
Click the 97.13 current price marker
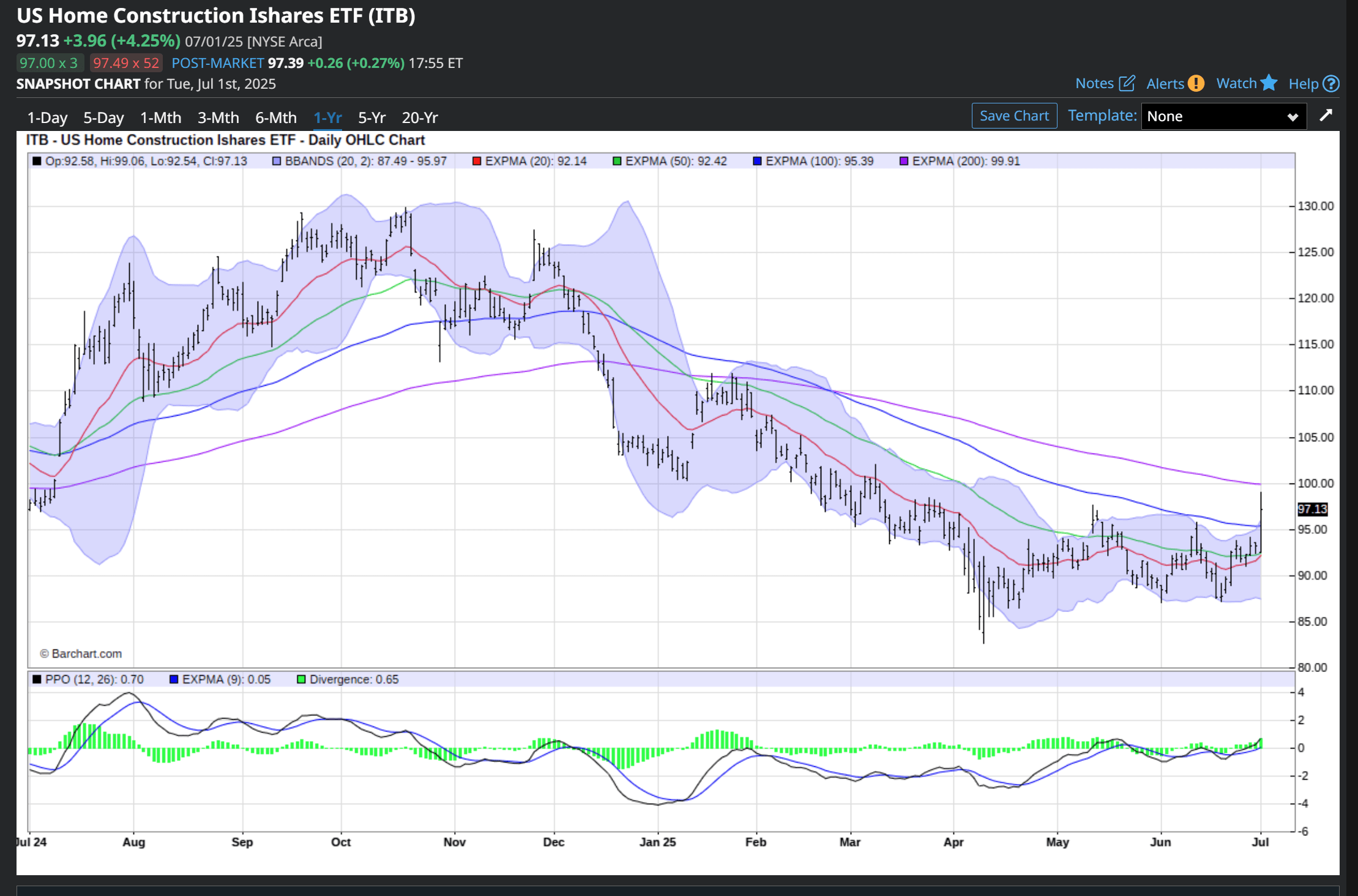pyautogui.click(x=1312, y=509)
